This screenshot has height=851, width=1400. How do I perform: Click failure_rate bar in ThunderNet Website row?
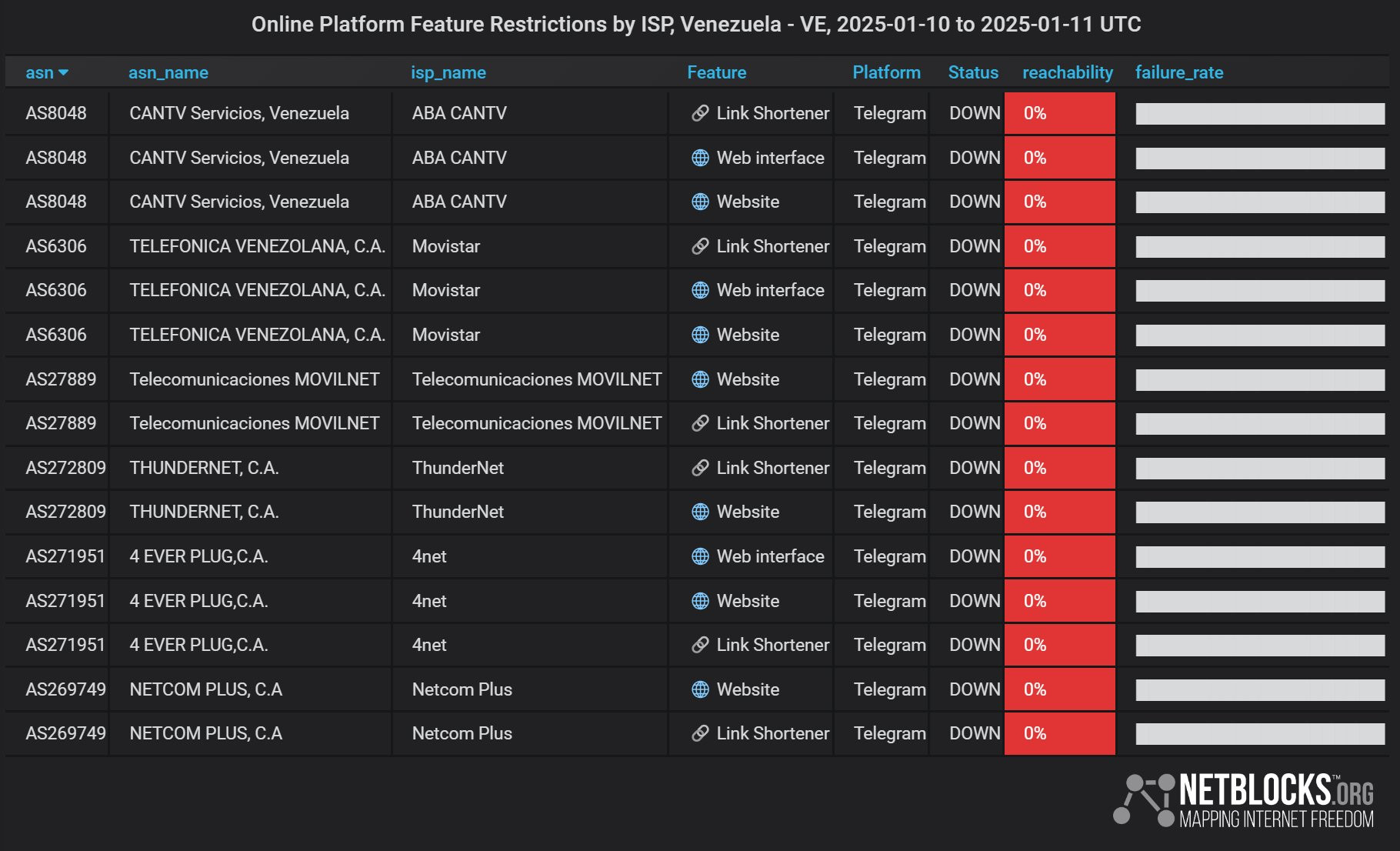coord(1260,512)
